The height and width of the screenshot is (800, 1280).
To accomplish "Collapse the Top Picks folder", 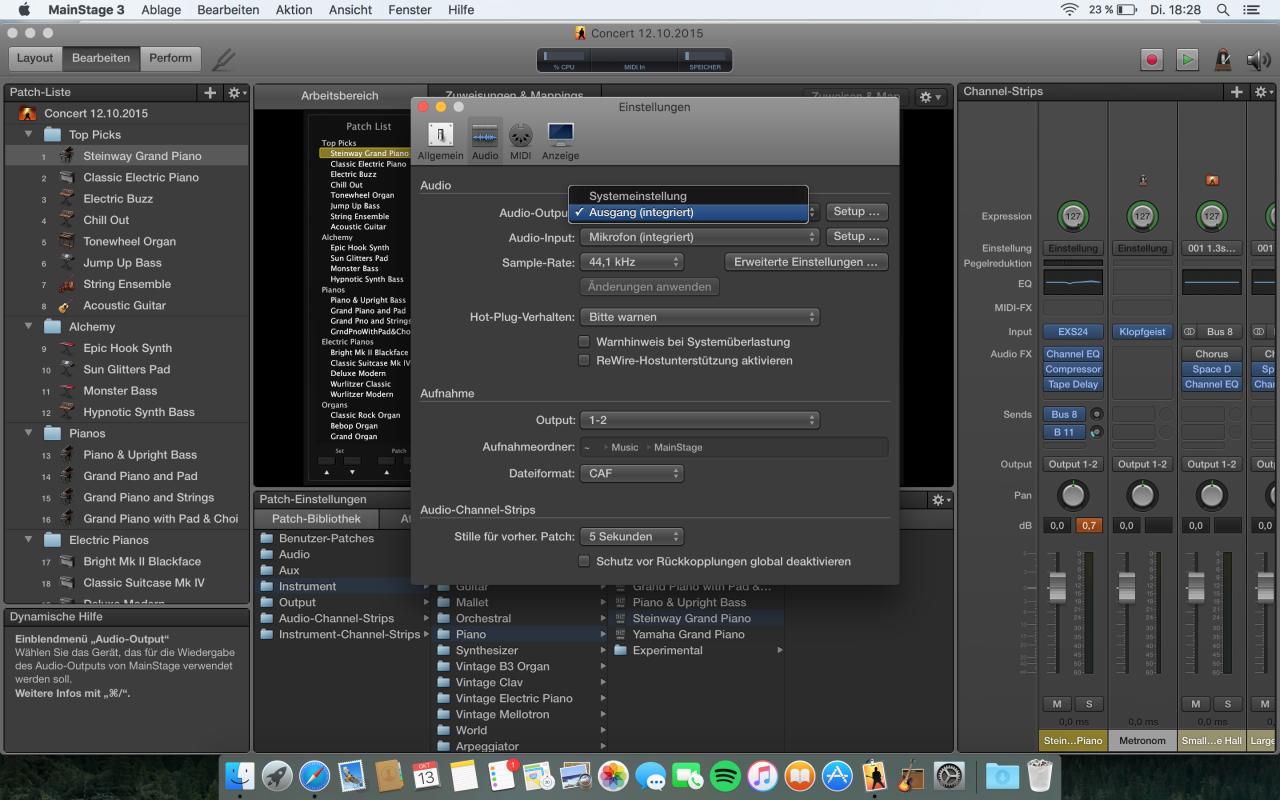I will (29, 134).
